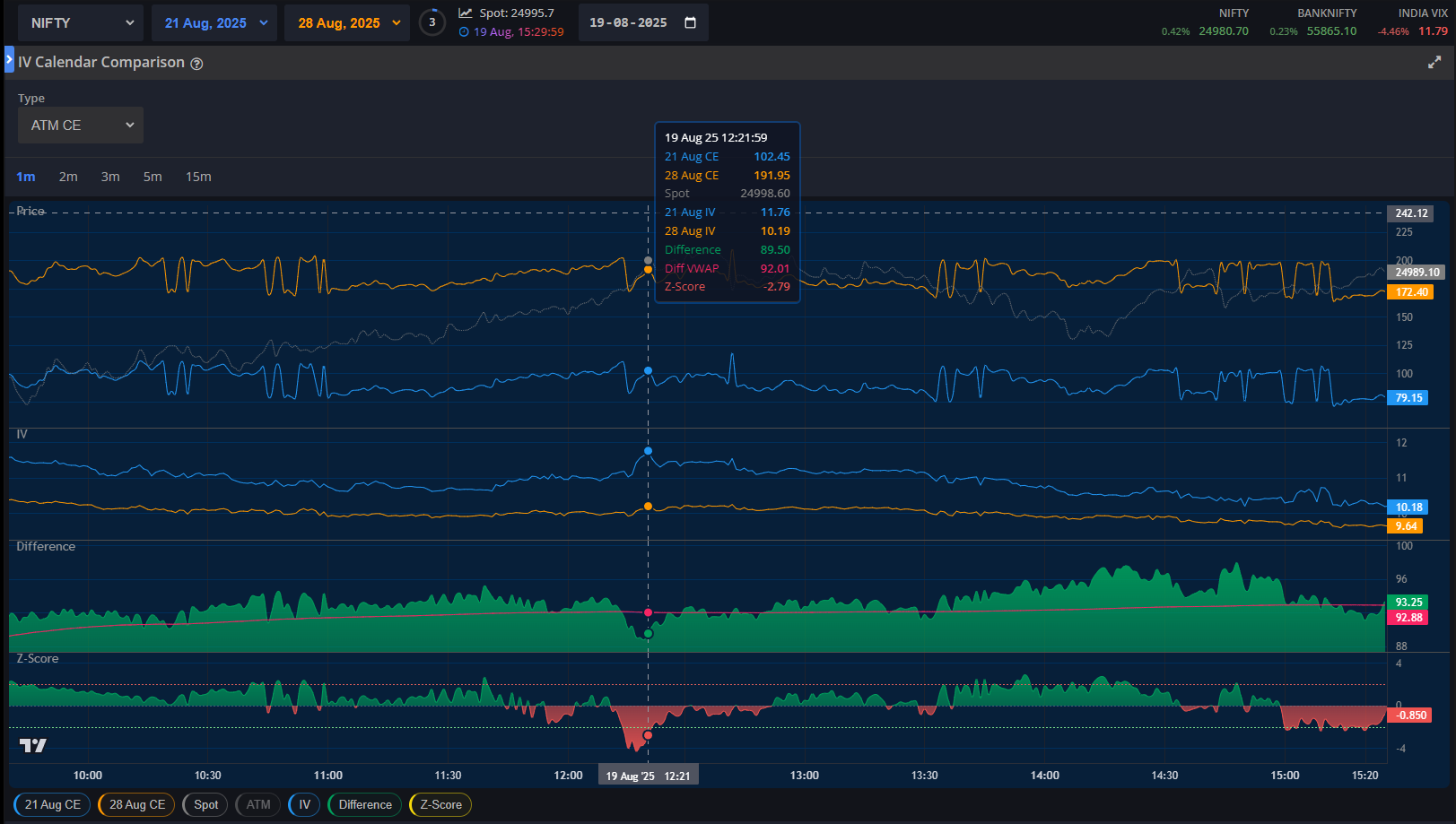Open the left sidebar panel arrow
Image resolution: width=1456 pixels, height=824 pixels.
[x=9, y=60]
